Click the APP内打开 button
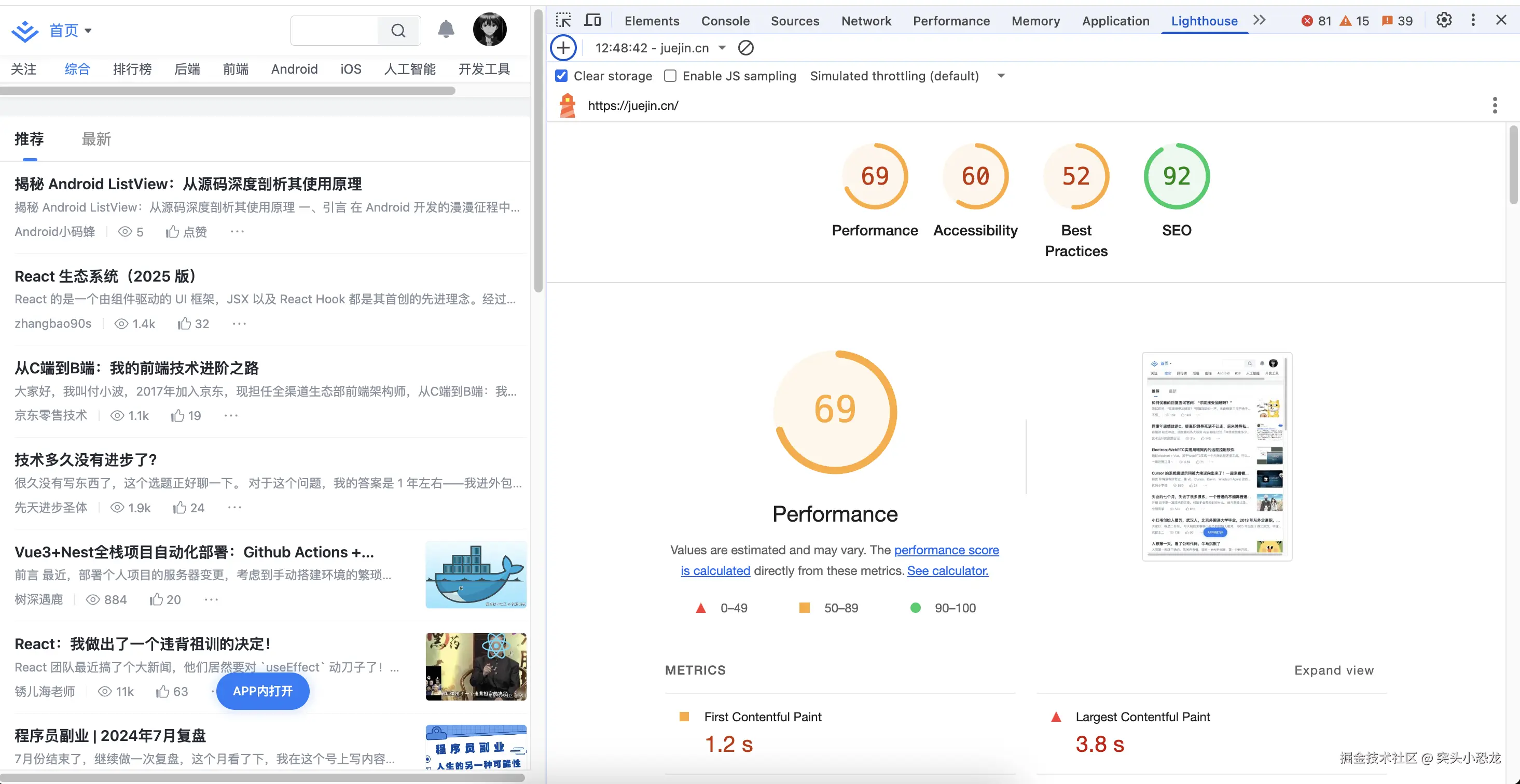This screenshot has height=784, width=1520. [x=262, y=691]
